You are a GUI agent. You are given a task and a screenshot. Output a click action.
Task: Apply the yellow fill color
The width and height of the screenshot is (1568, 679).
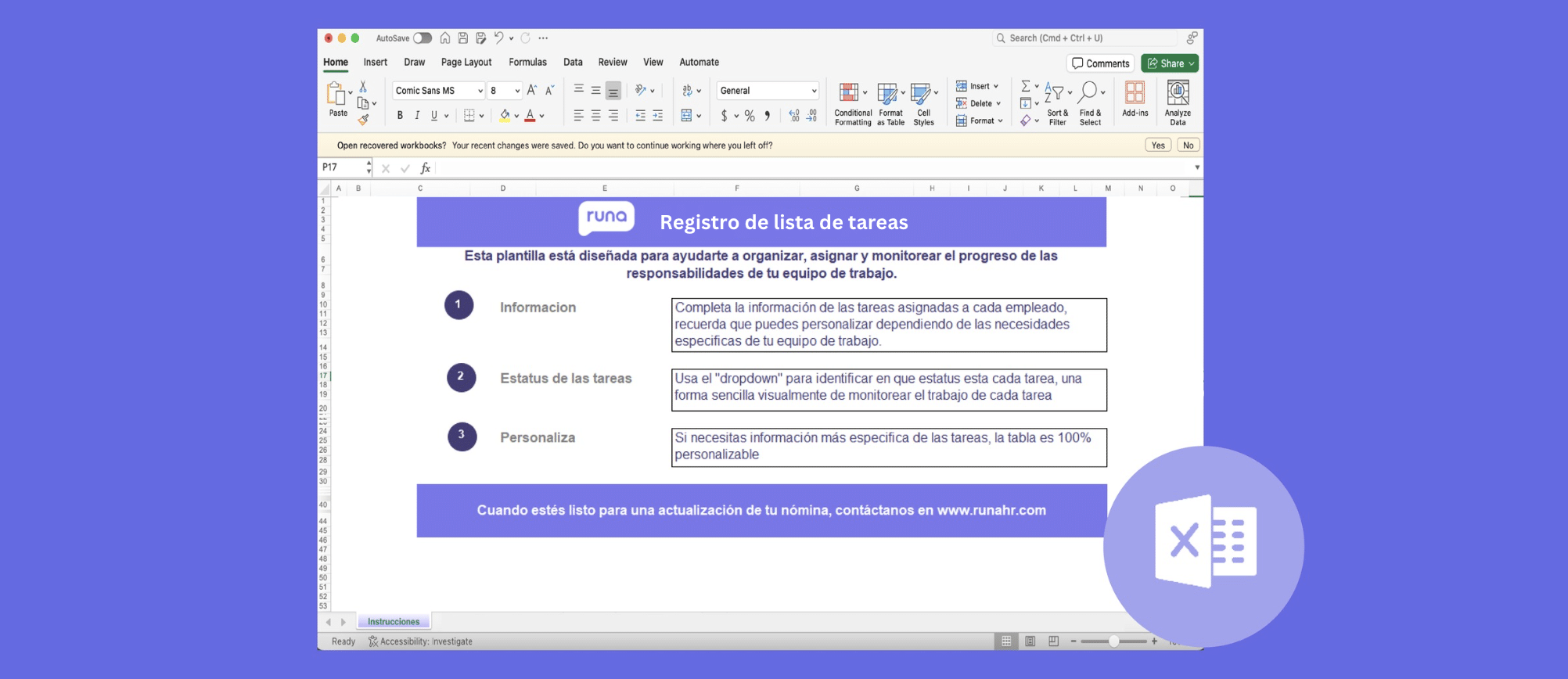coord(505,116)
